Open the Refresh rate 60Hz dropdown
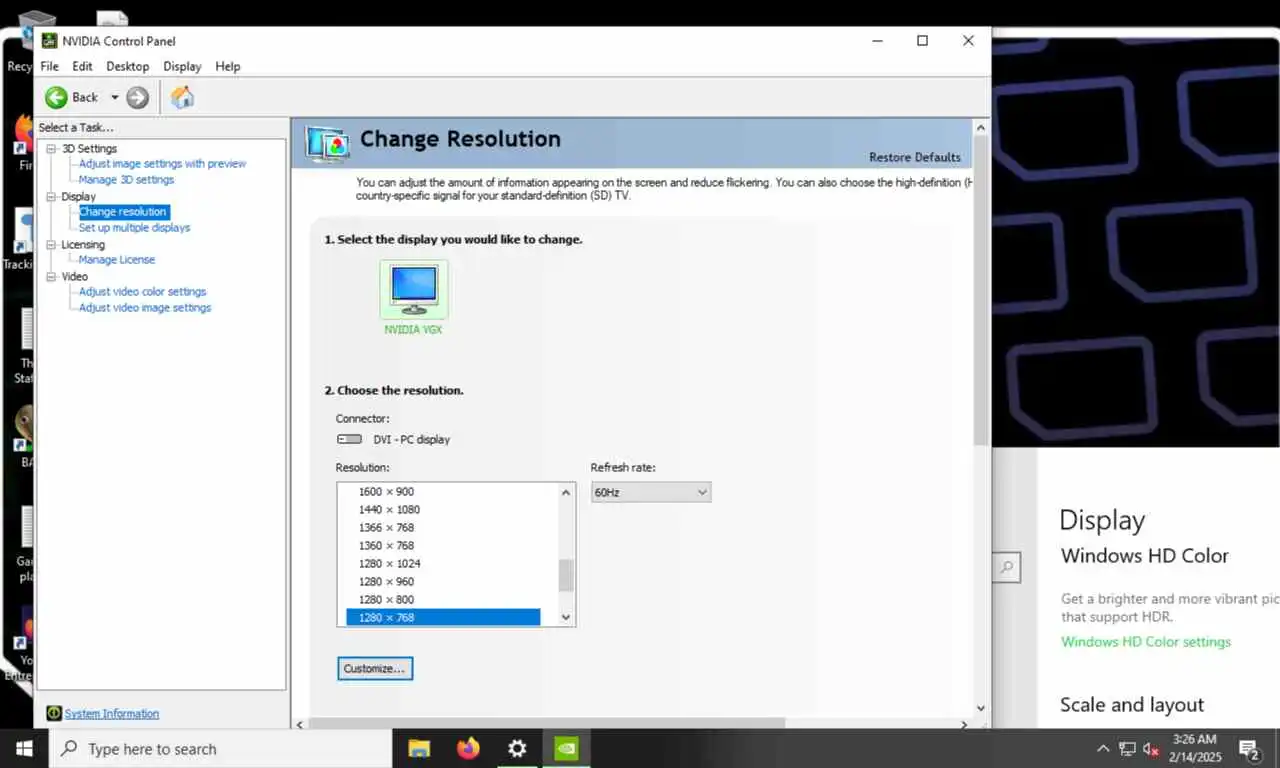The height and width of the screenshot is (768, 1280). 651,492
